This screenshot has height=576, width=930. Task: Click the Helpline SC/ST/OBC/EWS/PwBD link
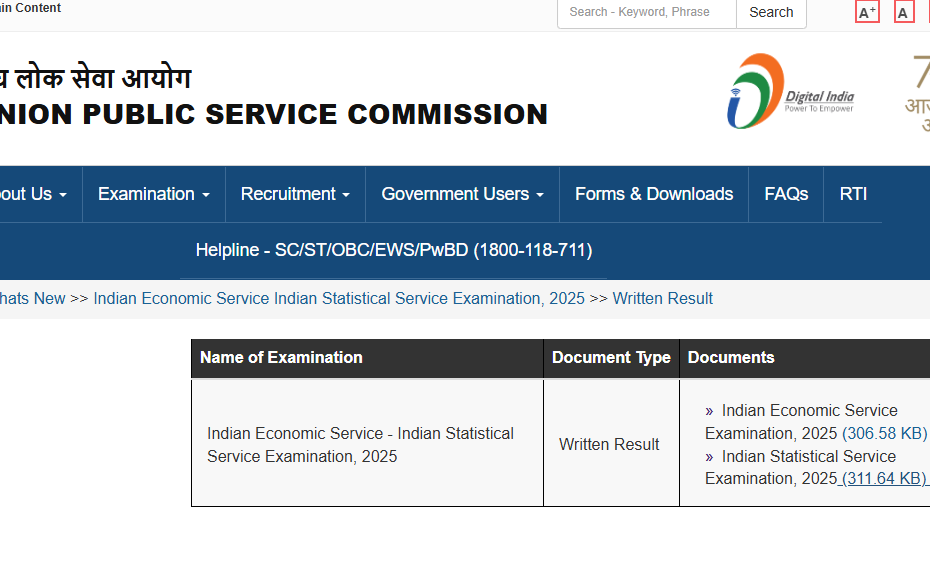(393, 250)
